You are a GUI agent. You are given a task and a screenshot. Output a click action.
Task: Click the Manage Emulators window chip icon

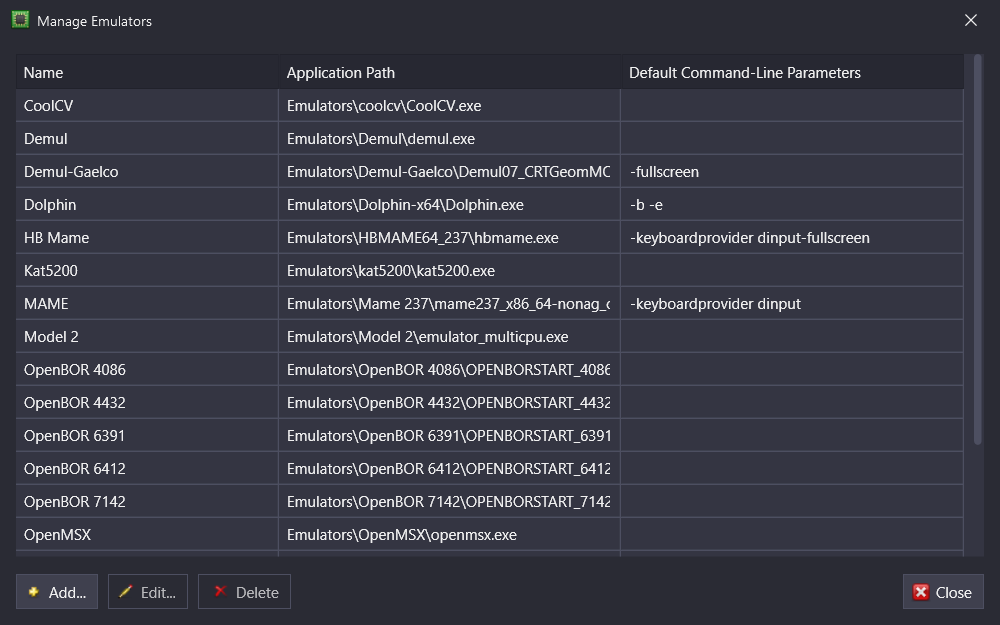[x=20, y=20]
